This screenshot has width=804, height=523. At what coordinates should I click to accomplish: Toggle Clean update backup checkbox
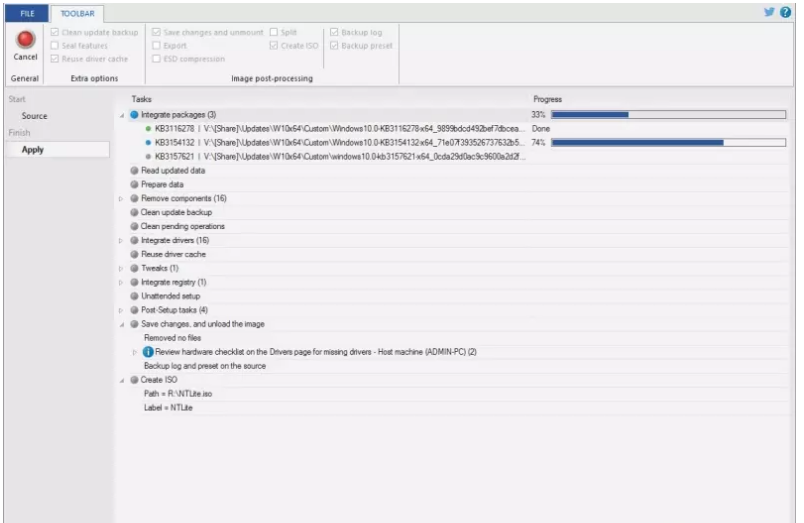tap(54, 32)
